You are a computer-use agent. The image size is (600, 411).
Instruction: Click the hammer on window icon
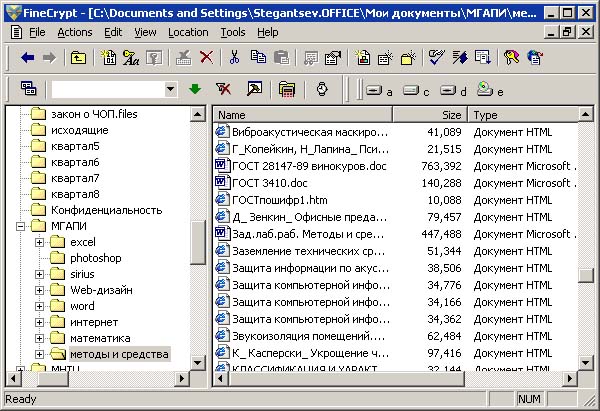(x=254, y=89)
